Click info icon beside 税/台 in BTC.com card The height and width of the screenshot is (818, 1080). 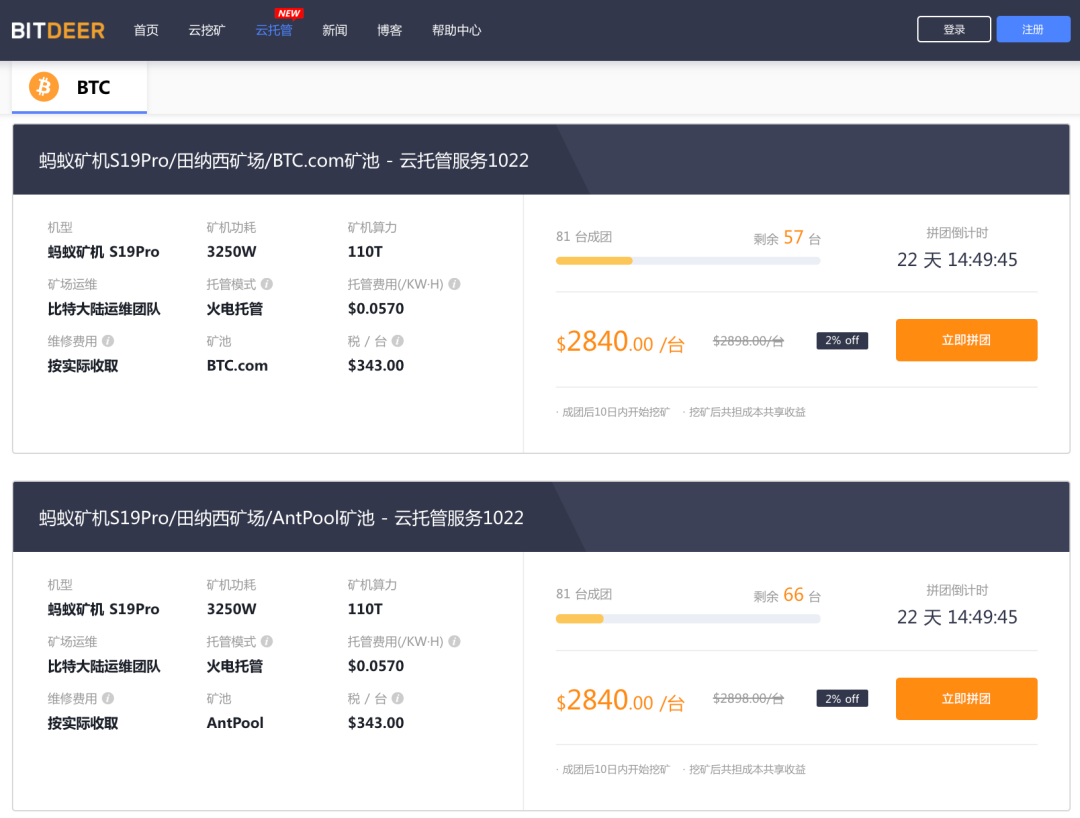397,341
